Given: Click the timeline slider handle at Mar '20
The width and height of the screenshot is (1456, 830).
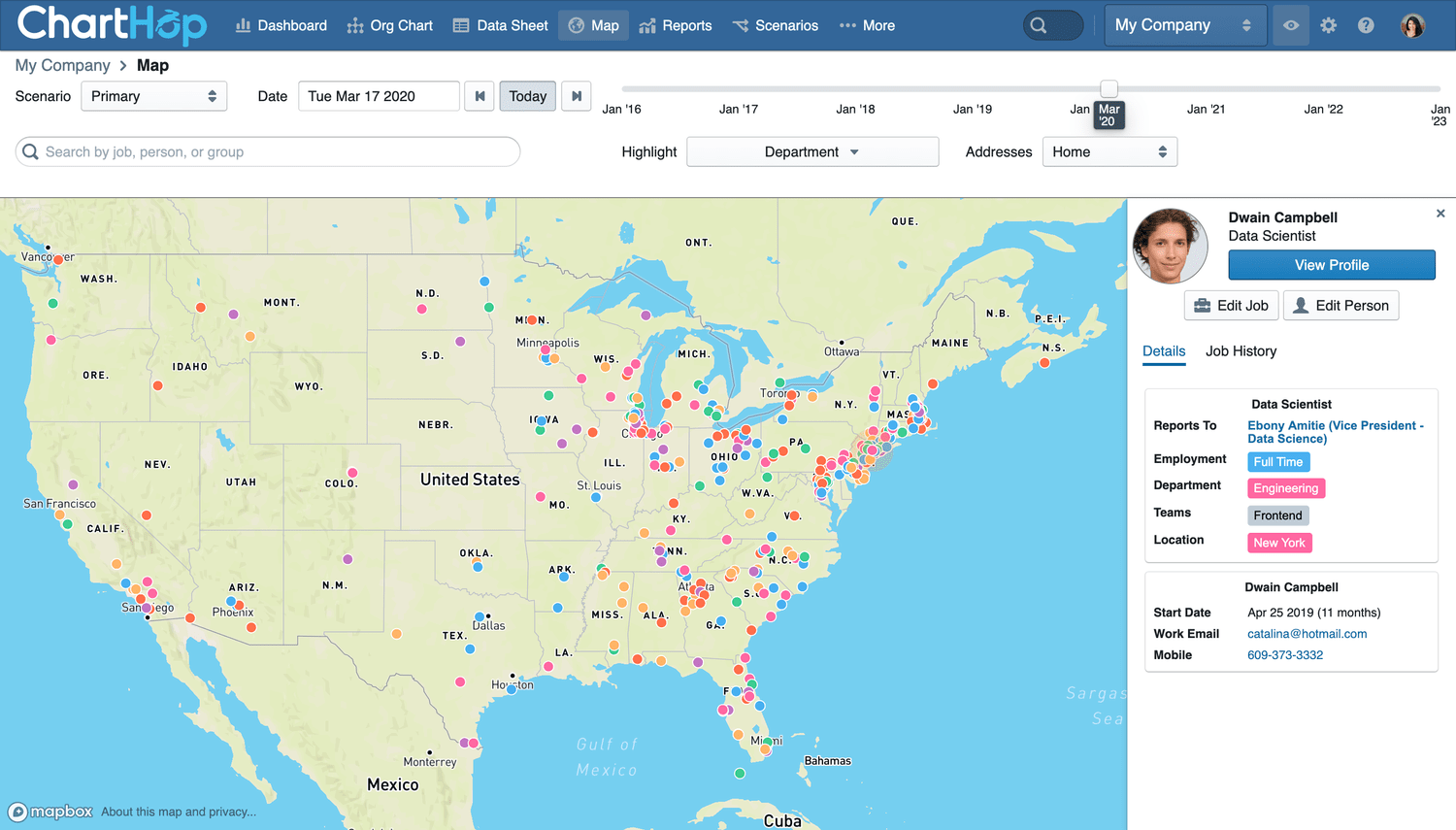Looking at the screenshot, I should pos(1109,88).
